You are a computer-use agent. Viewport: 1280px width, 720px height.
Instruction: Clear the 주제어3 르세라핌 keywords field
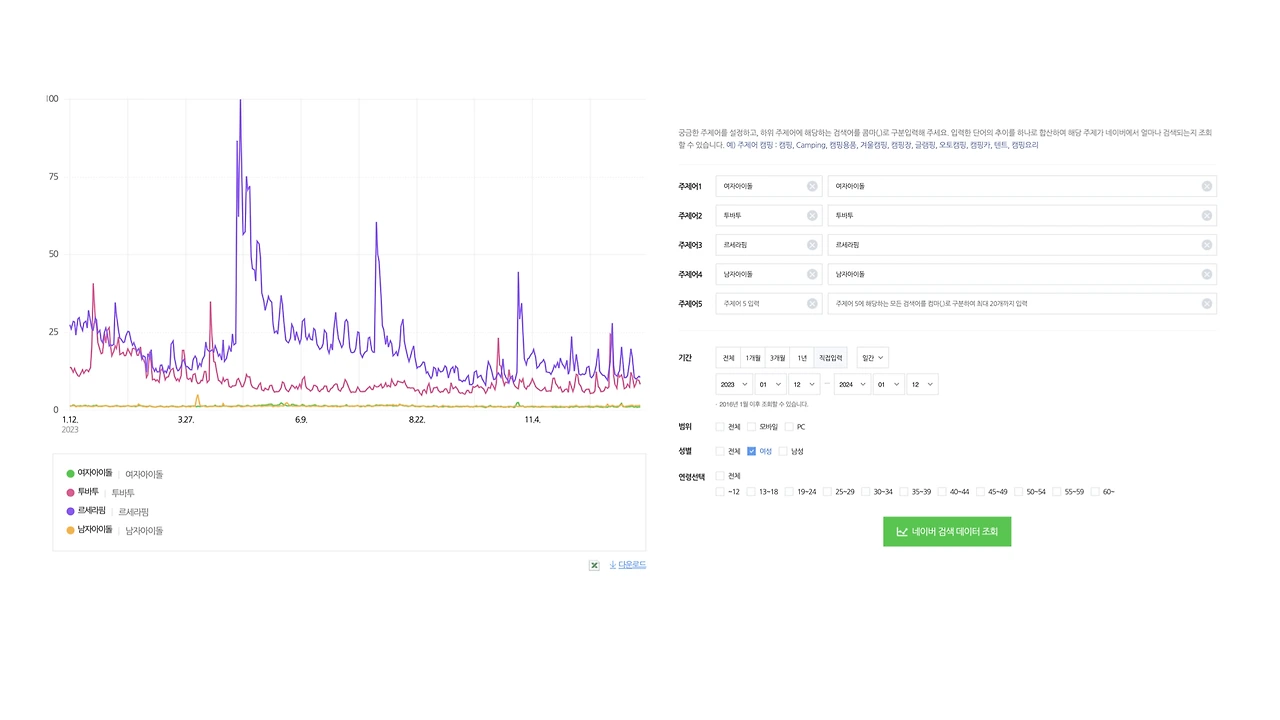click(x=1207, y=245)
